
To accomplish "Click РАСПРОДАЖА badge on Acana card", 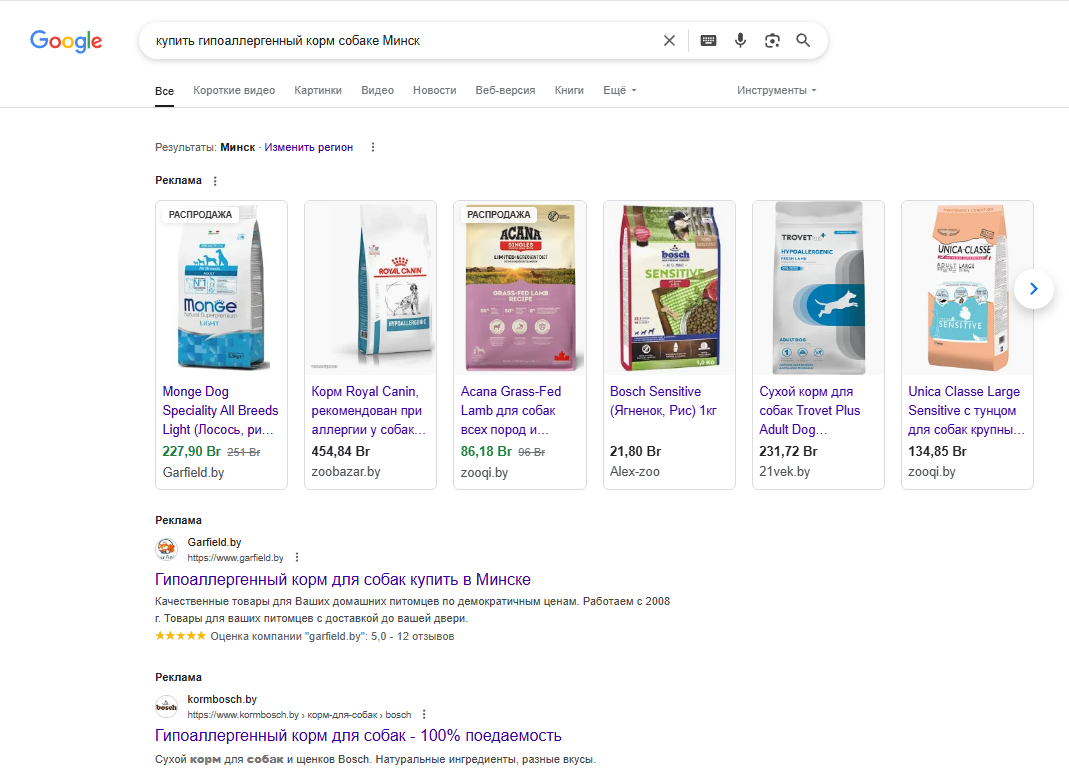I will pyautogui.click(x=499, y=215).
